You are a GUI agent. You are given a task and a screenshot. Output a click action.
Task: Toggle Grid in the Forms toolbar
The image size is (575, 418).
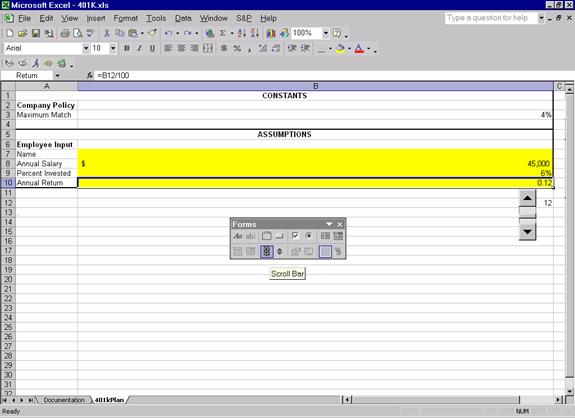point(325,252)
